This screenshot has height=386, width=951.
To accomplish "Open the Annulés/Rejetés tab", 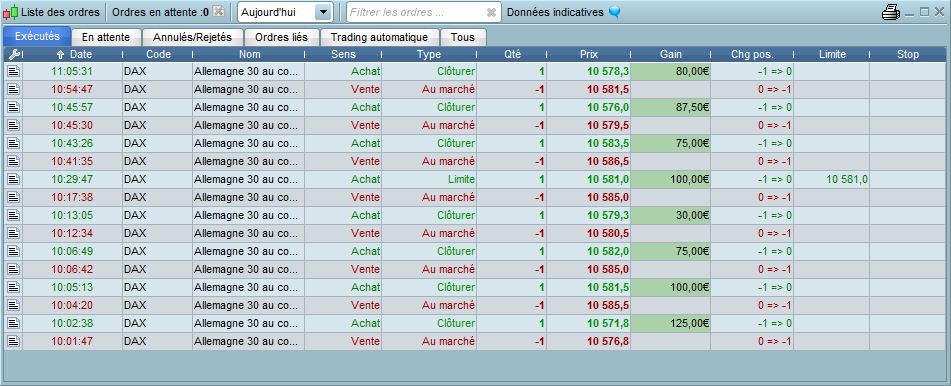I will tap(192, 37).
